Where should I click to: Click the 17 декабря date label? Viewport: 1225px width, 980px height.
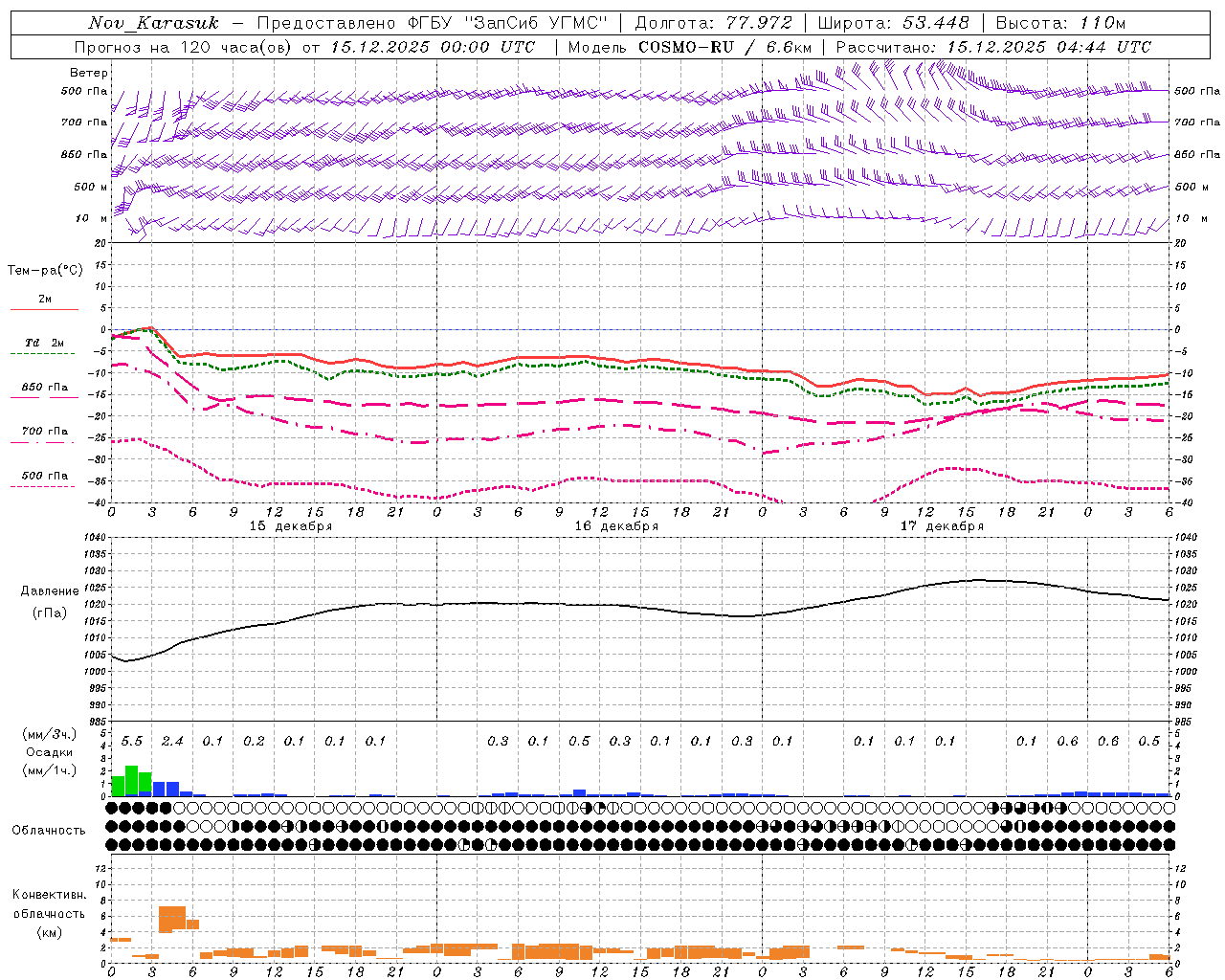942,526
